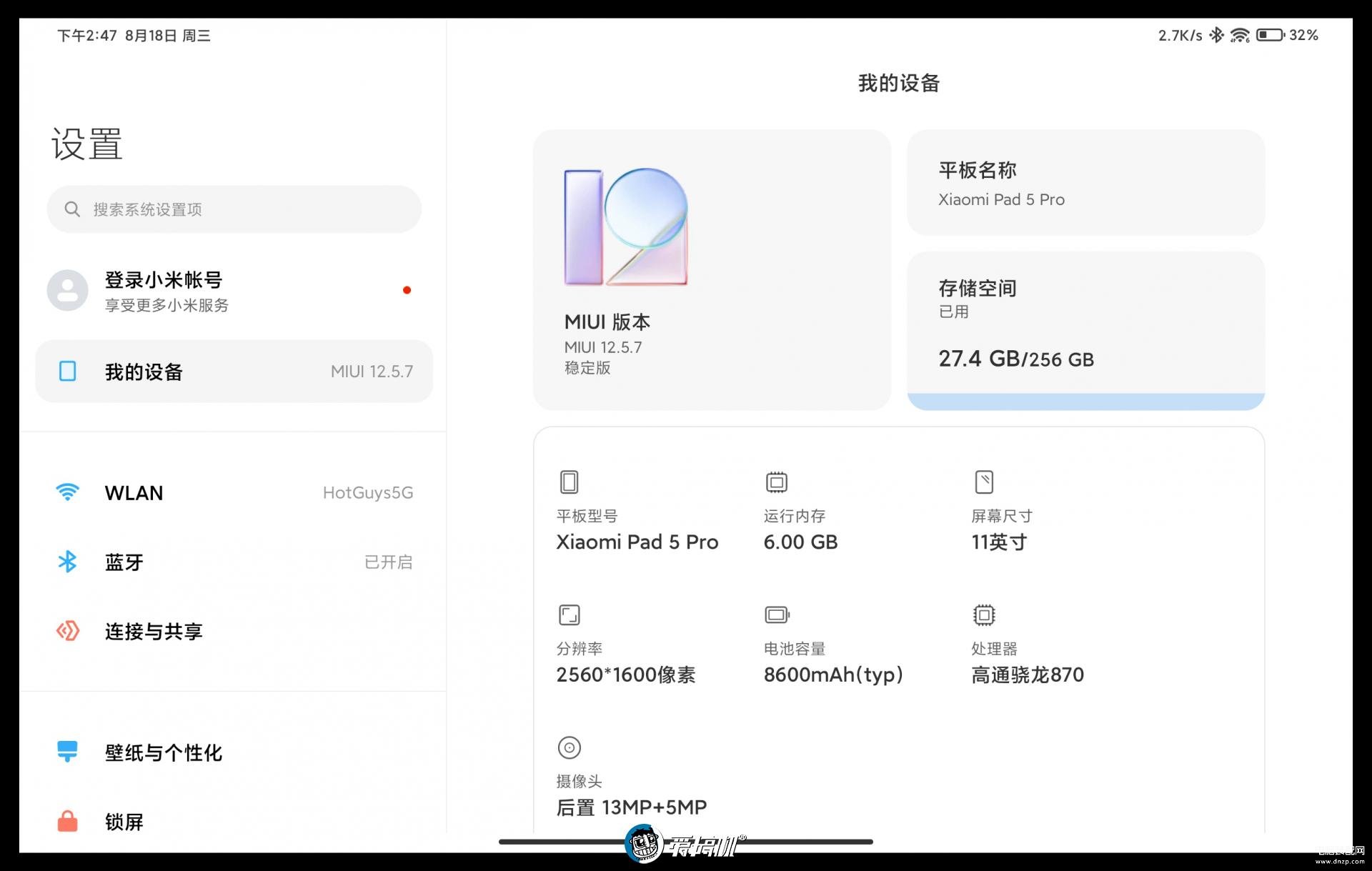This screenshot has width=1372, height=871.
Task: Tap 6.00 GB RAM value
Action: [x=800, y=542]
